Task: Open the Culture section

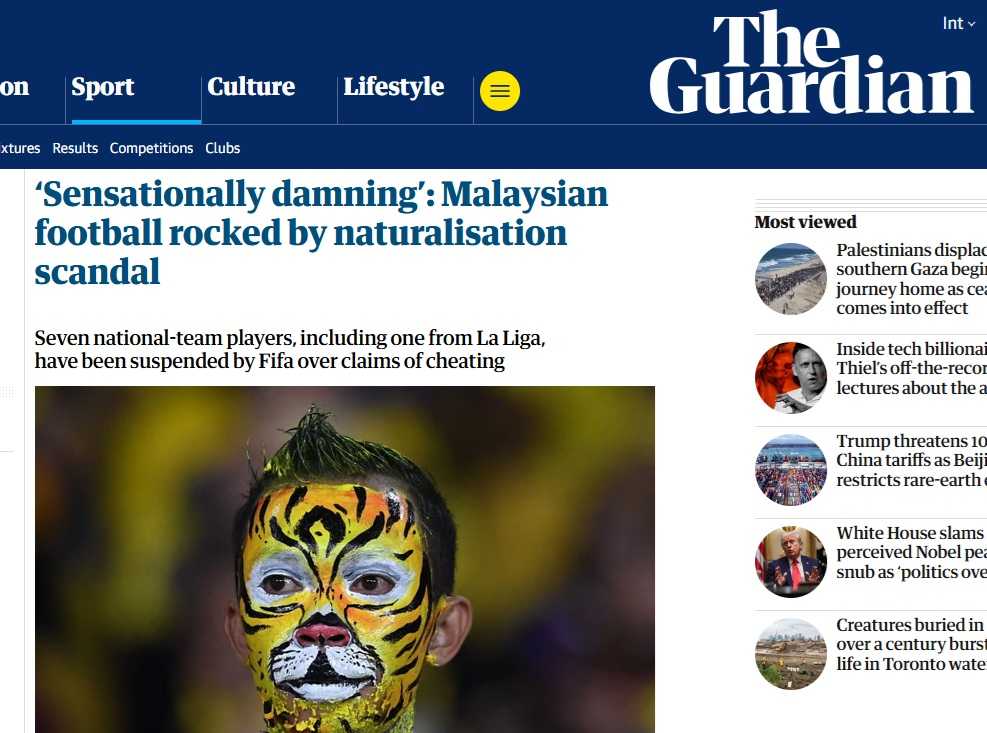Action: [x=251, y=87]
